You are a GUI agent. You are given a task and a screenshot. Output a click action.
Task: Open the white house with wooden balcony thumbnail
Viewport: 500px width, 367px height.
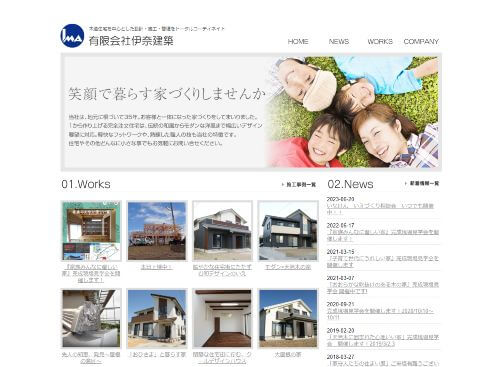tap(157, 319)
